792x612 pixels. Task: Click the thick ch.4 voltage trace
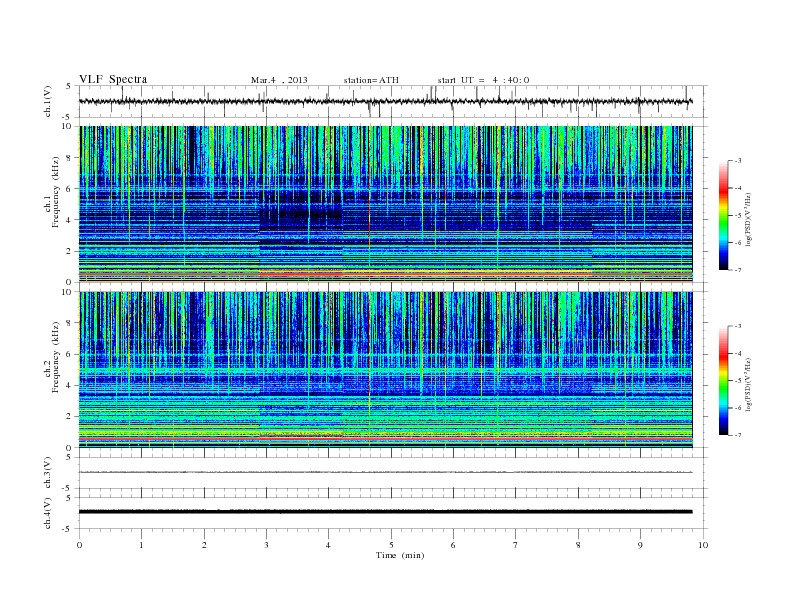[385, 512]
